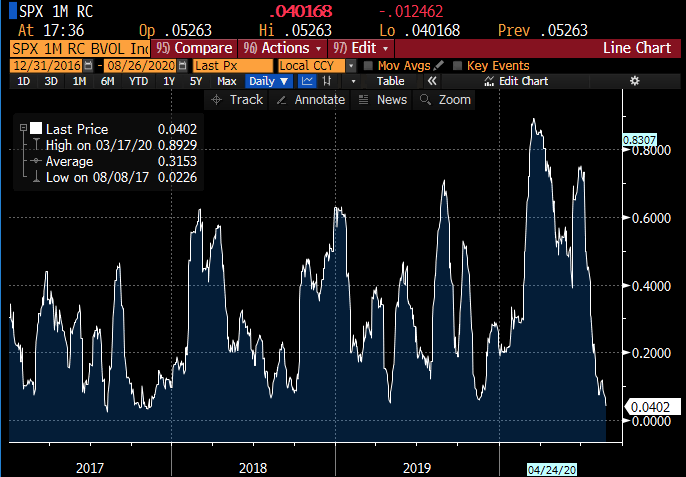686x477 pixels.
Task: Click the SPX 1M RC ticker header
Action: coord(56,11)
